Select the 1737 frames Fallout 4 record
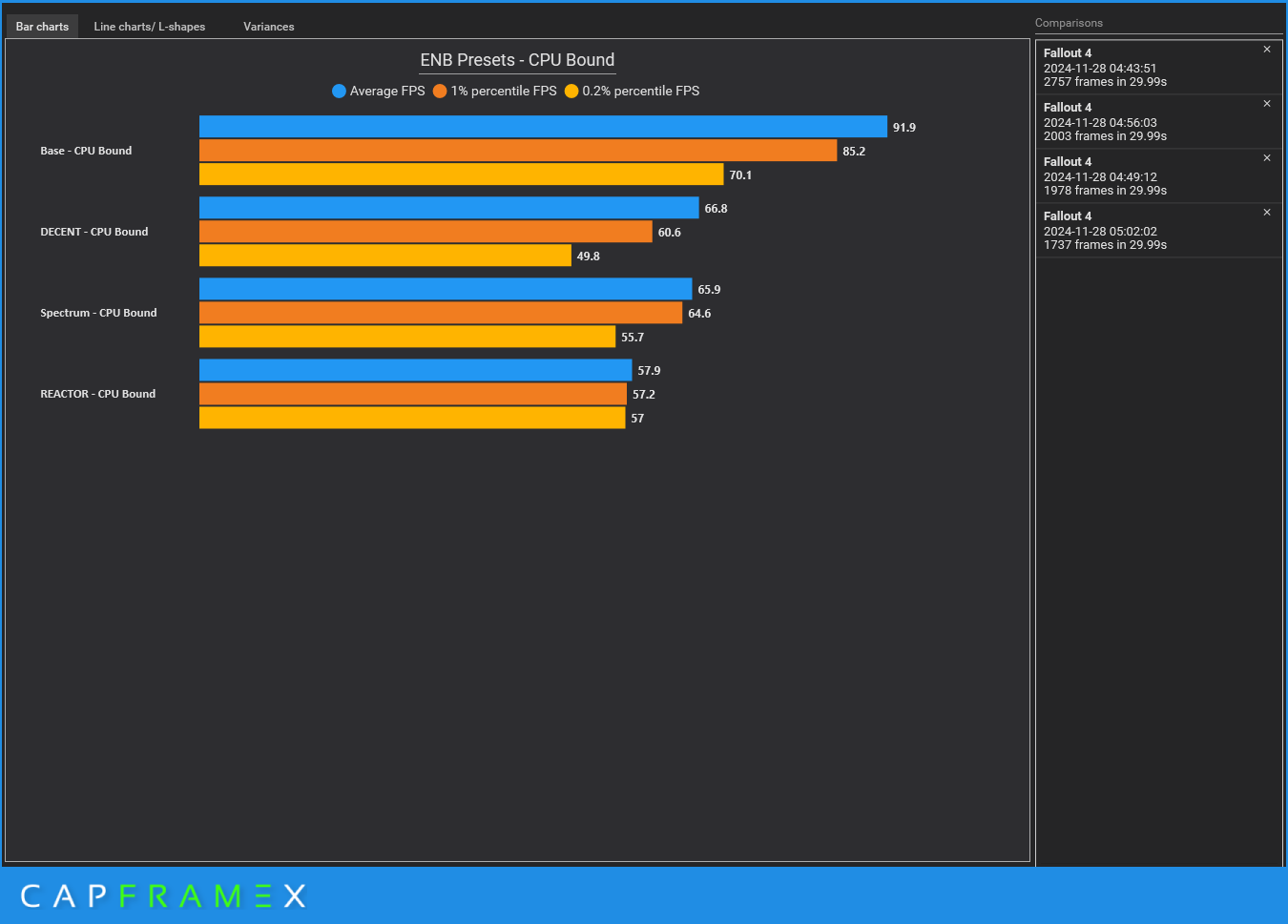1288x924 pixels. click(1158, 231)
